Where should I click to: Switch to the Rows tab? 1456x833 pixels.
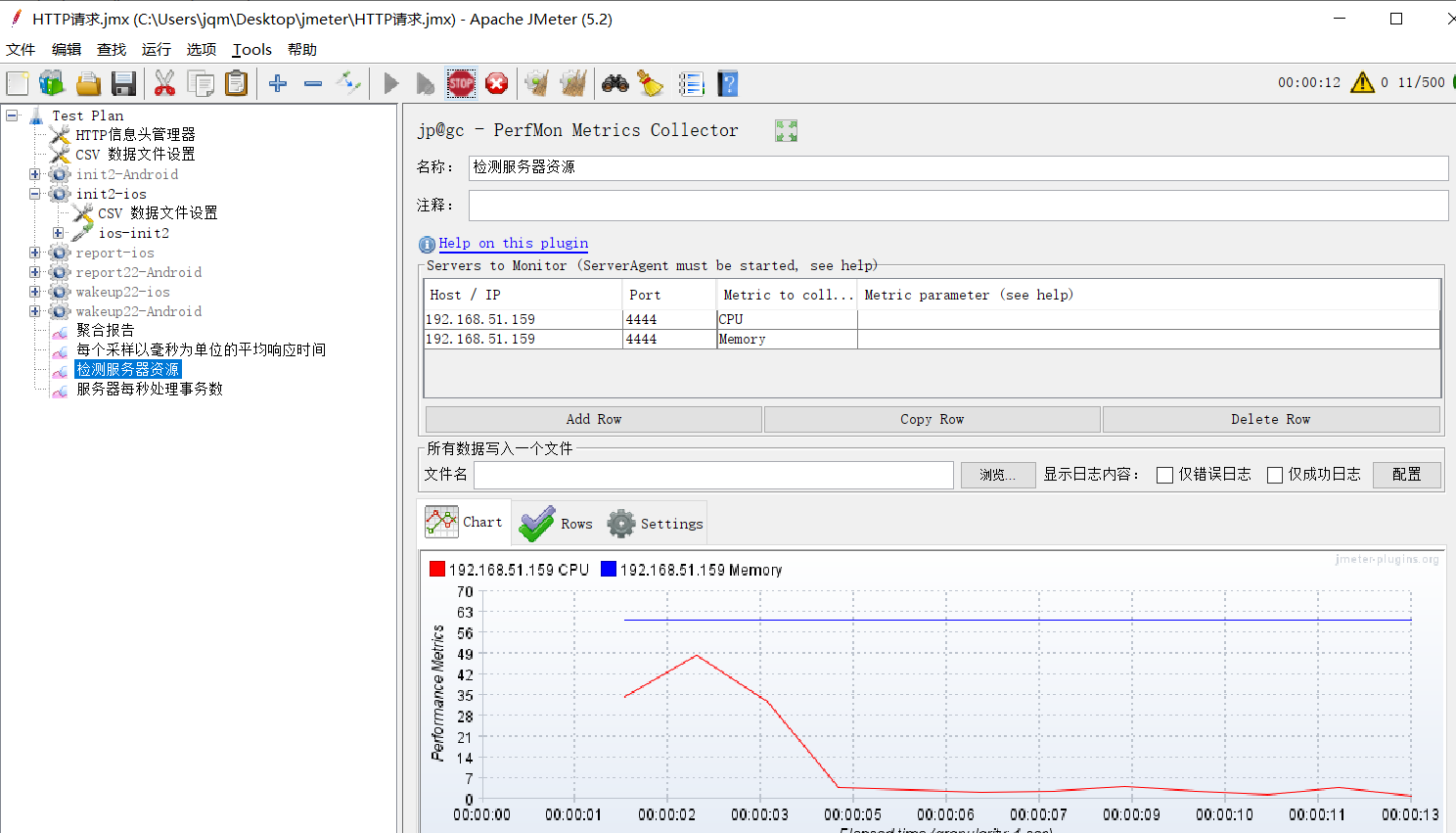556,522
